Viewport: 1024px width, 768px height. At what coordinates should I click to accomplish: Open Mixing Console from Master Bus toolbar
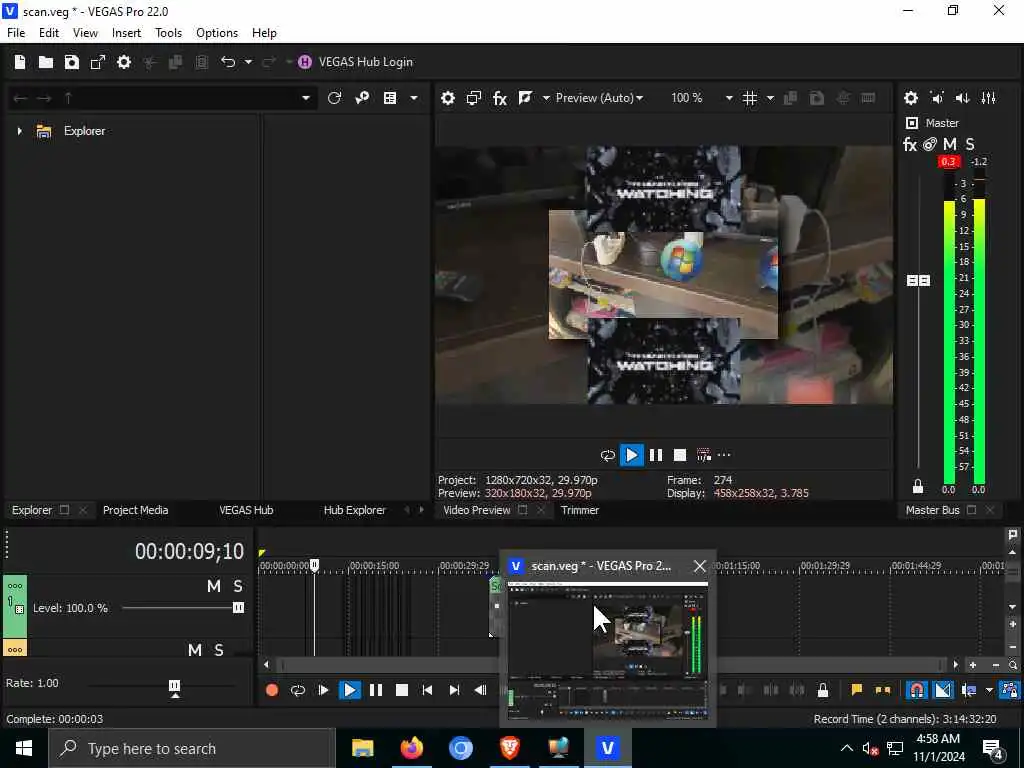point(989,98)
